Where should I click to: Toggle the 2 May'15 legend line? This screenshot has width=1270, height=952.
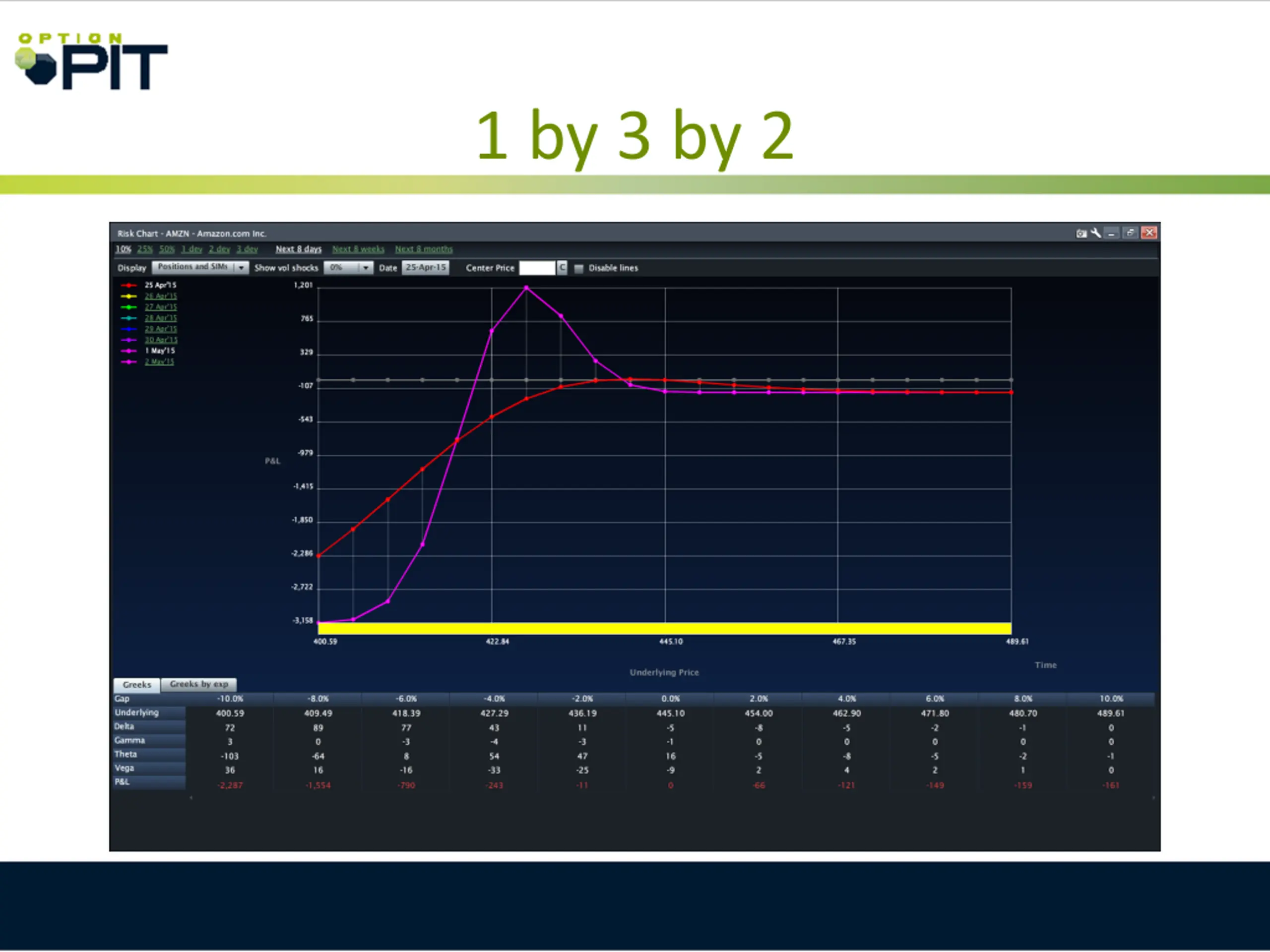tap(159, 361)
